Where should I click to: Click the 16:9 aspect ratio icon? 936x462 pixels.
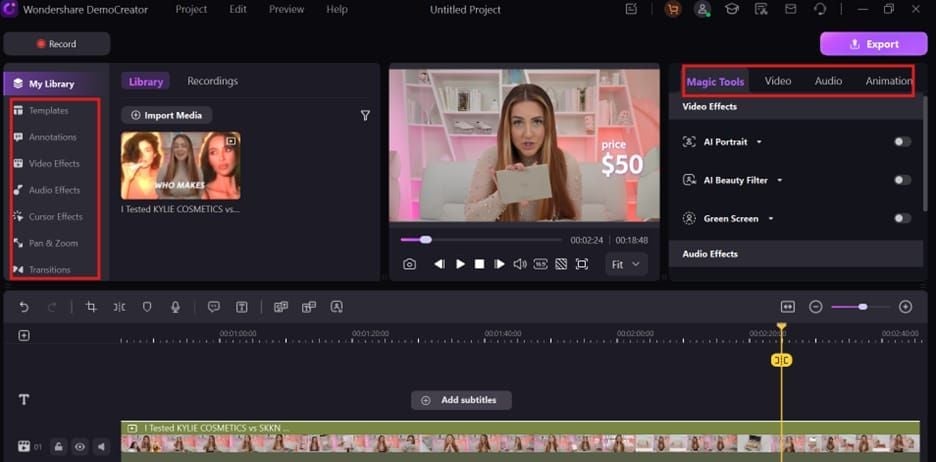tap(540, 264)
